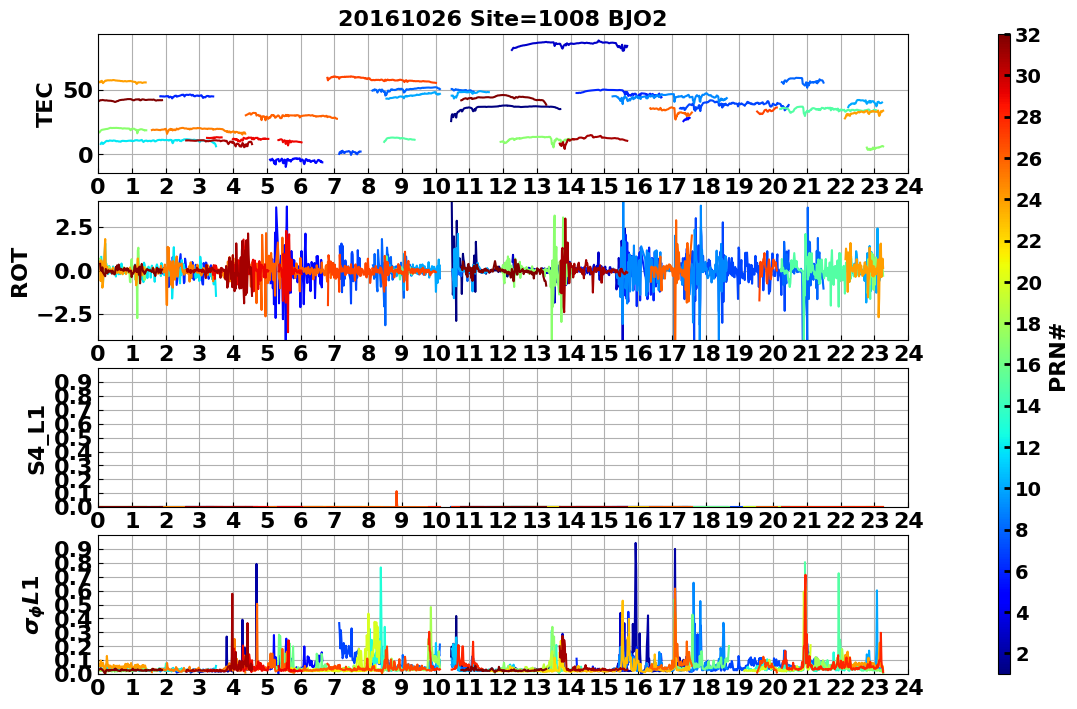Click the colorbar tick label 2

click(1022, 653)
